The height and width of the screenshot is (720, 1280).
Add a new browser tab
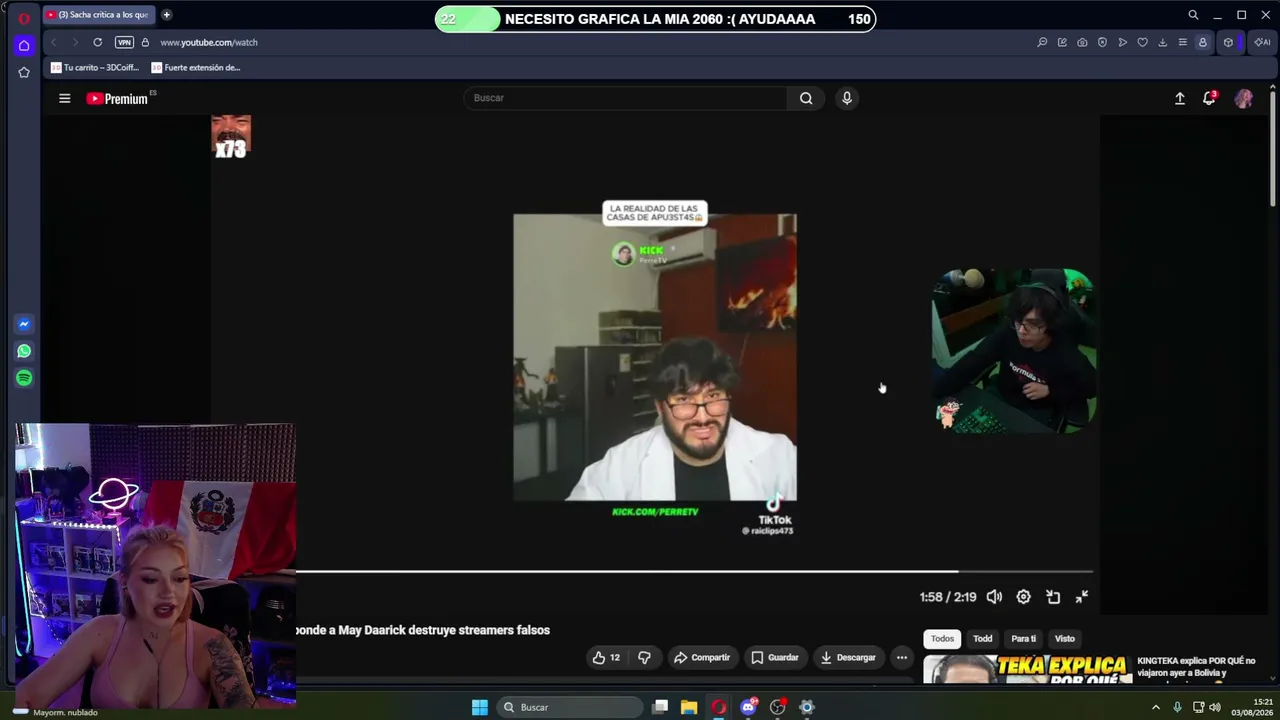pyautogui.click(x=166, y=15)
